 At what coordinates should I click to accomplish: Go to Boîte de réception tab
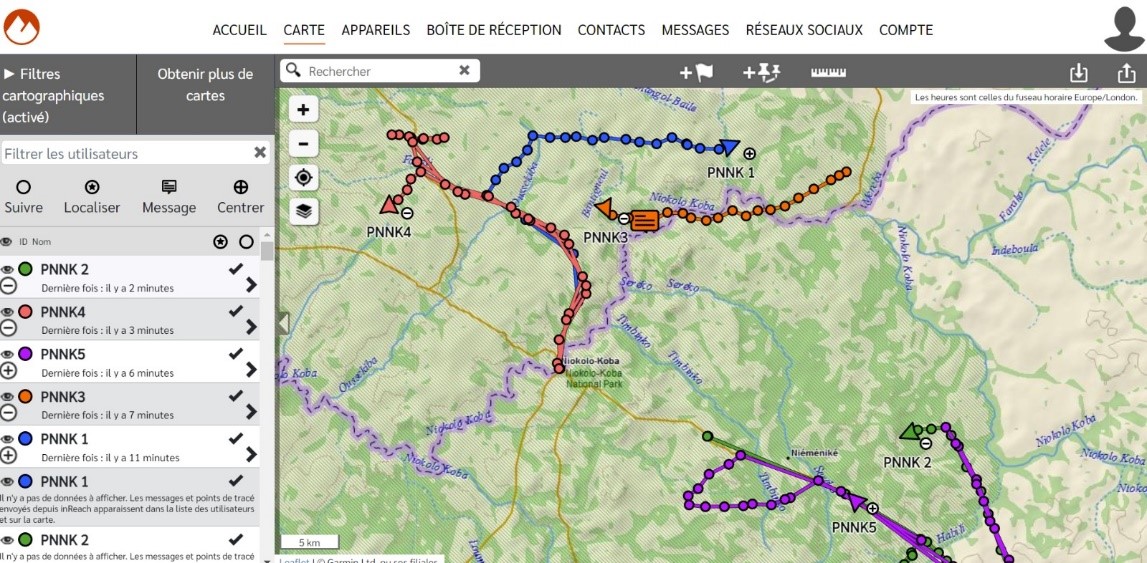pyautogui.click(x=493, y=30)
